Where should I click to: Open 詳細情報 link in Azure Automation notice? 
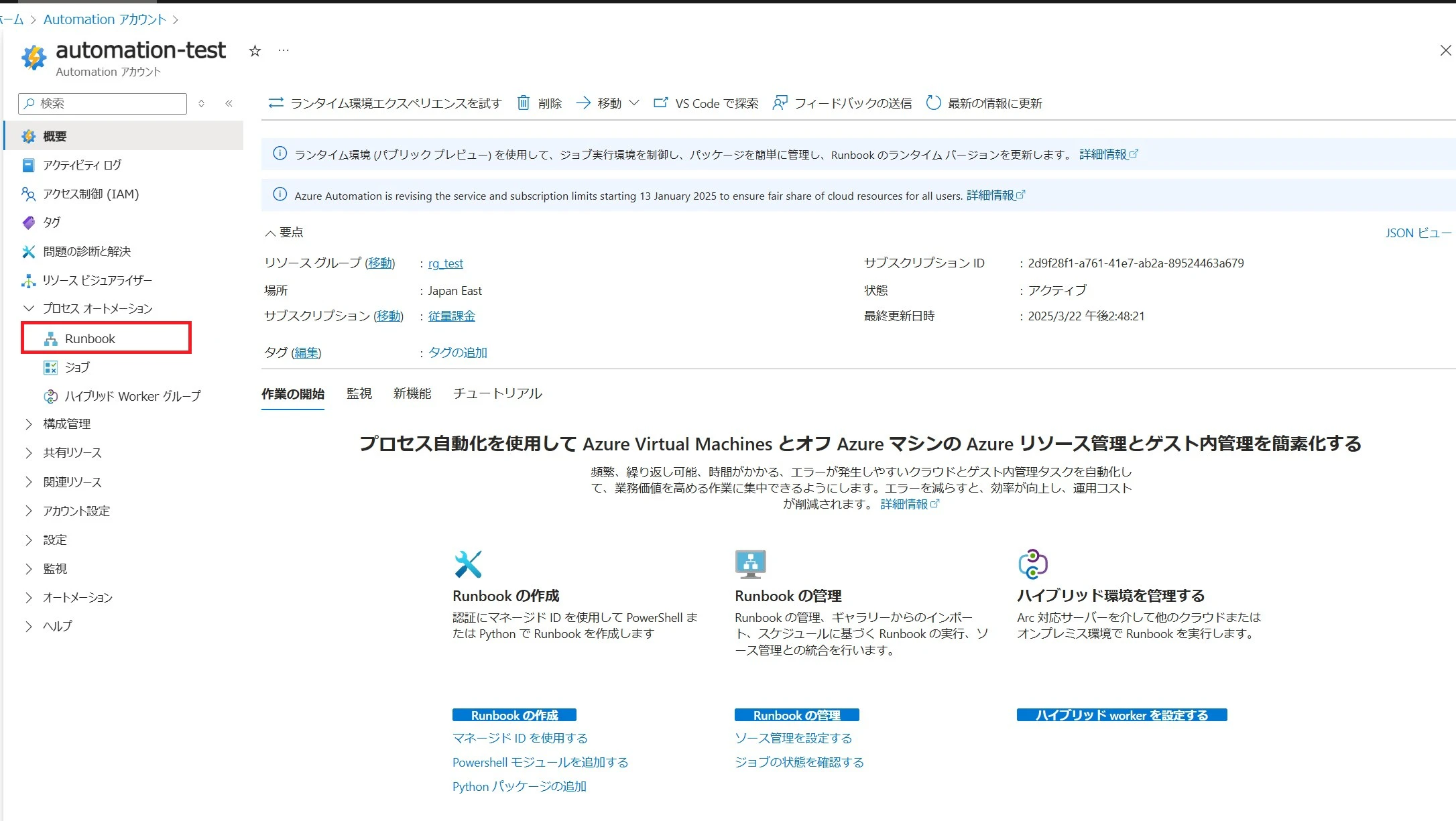click(996, 195)
